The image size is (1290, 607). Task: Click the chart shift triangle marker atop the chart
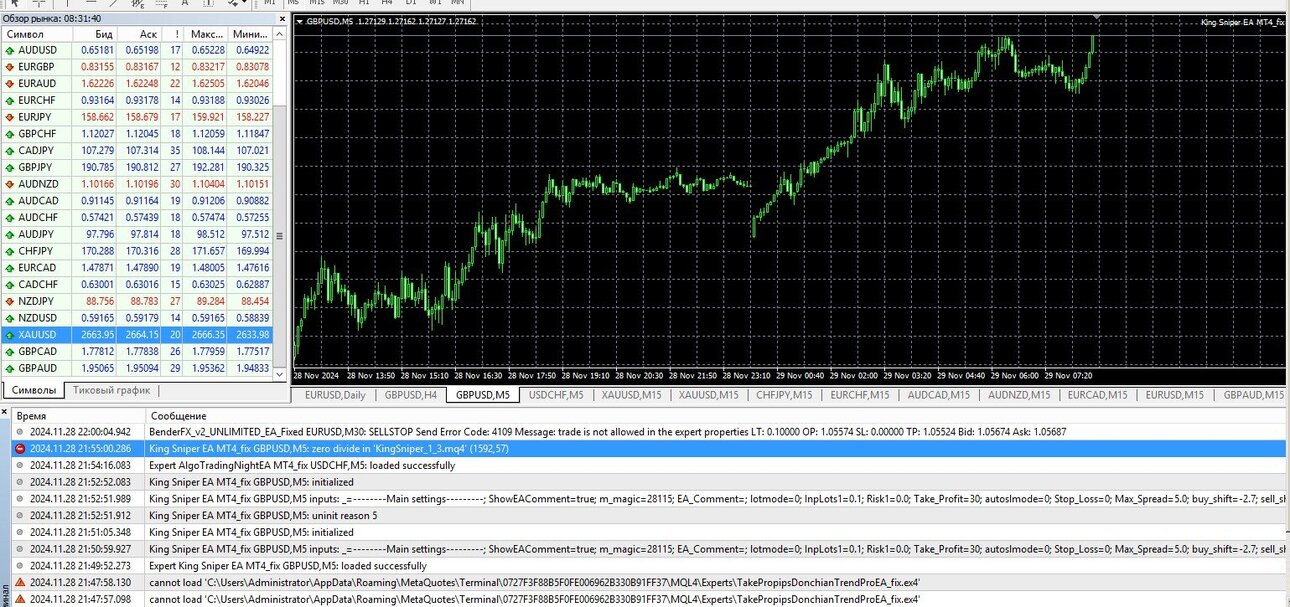pyautogui.click(x=1097, y=17)
